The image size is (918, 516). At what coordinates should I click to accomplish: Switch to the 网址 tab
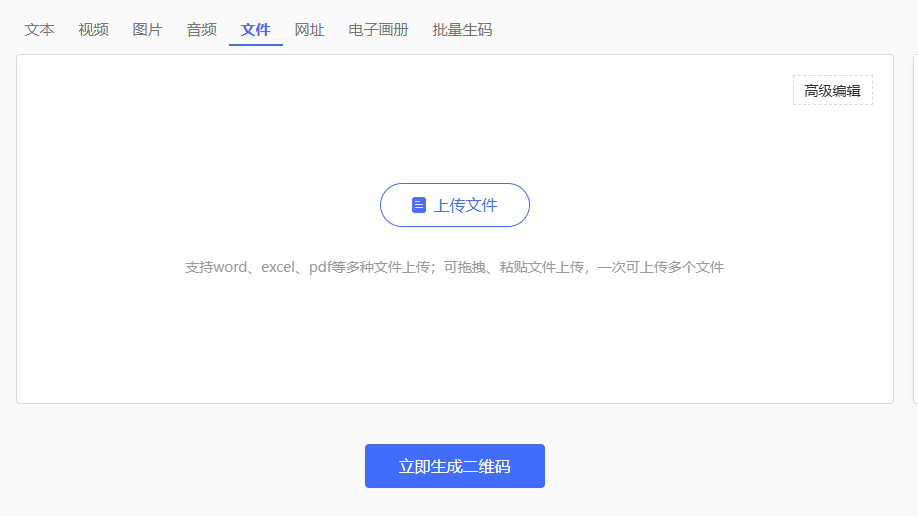(x=310, y=30)
